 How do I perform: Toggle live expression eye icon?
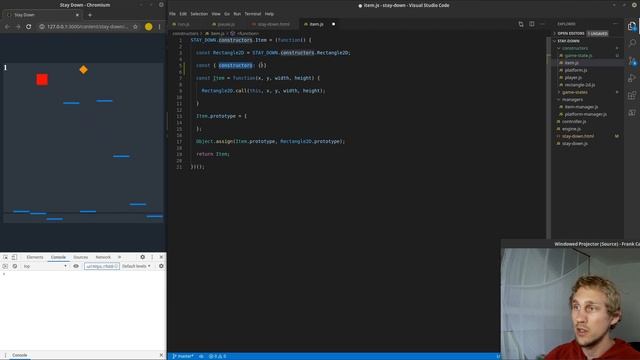pyautogui.click(x=76, y=266)
